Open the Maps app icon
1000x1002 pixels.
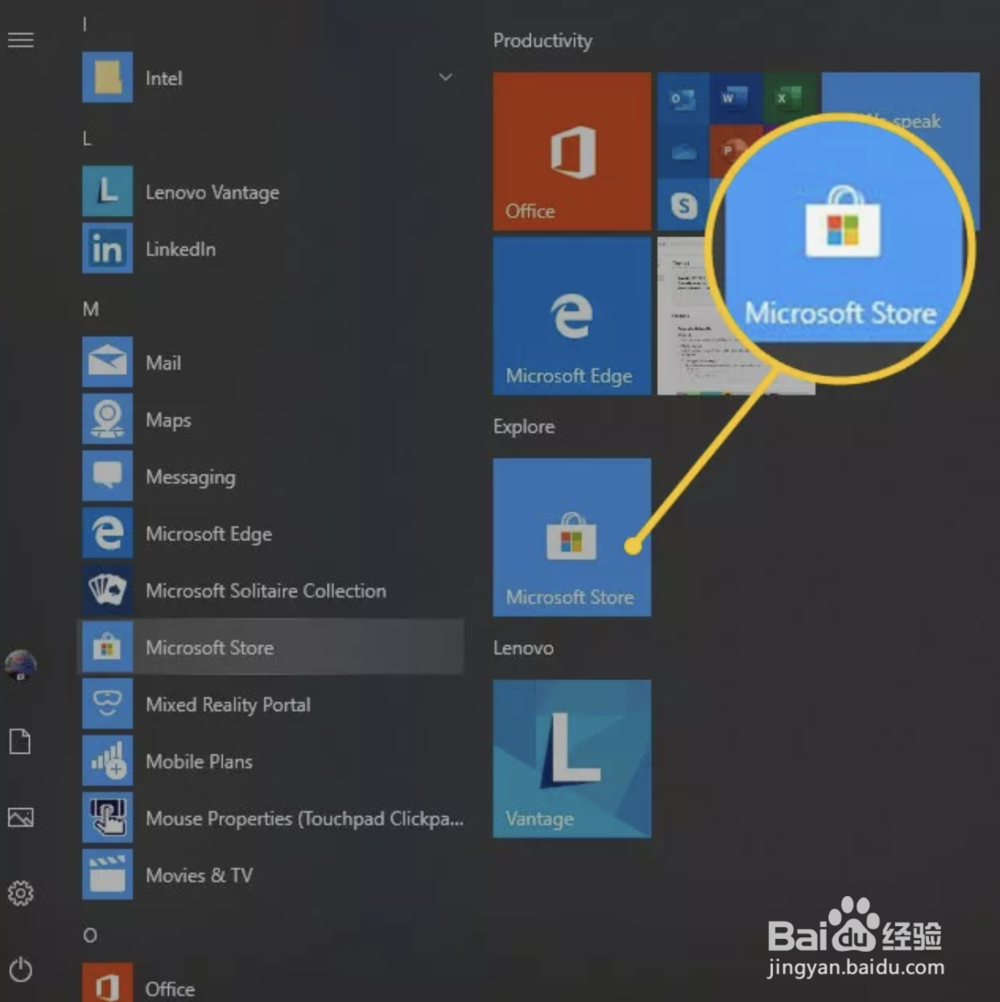(107, 419)
